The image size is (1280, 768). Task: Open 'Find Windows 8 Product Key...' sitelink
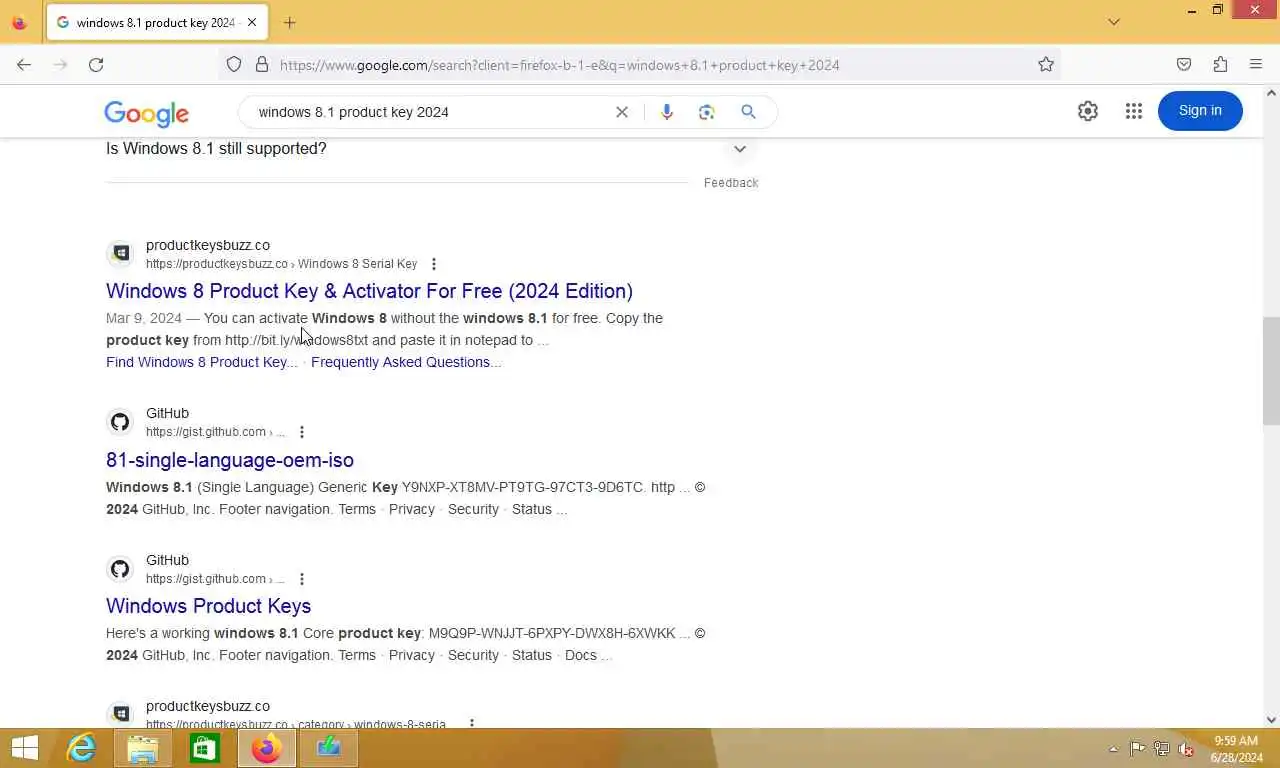point(202,362)
